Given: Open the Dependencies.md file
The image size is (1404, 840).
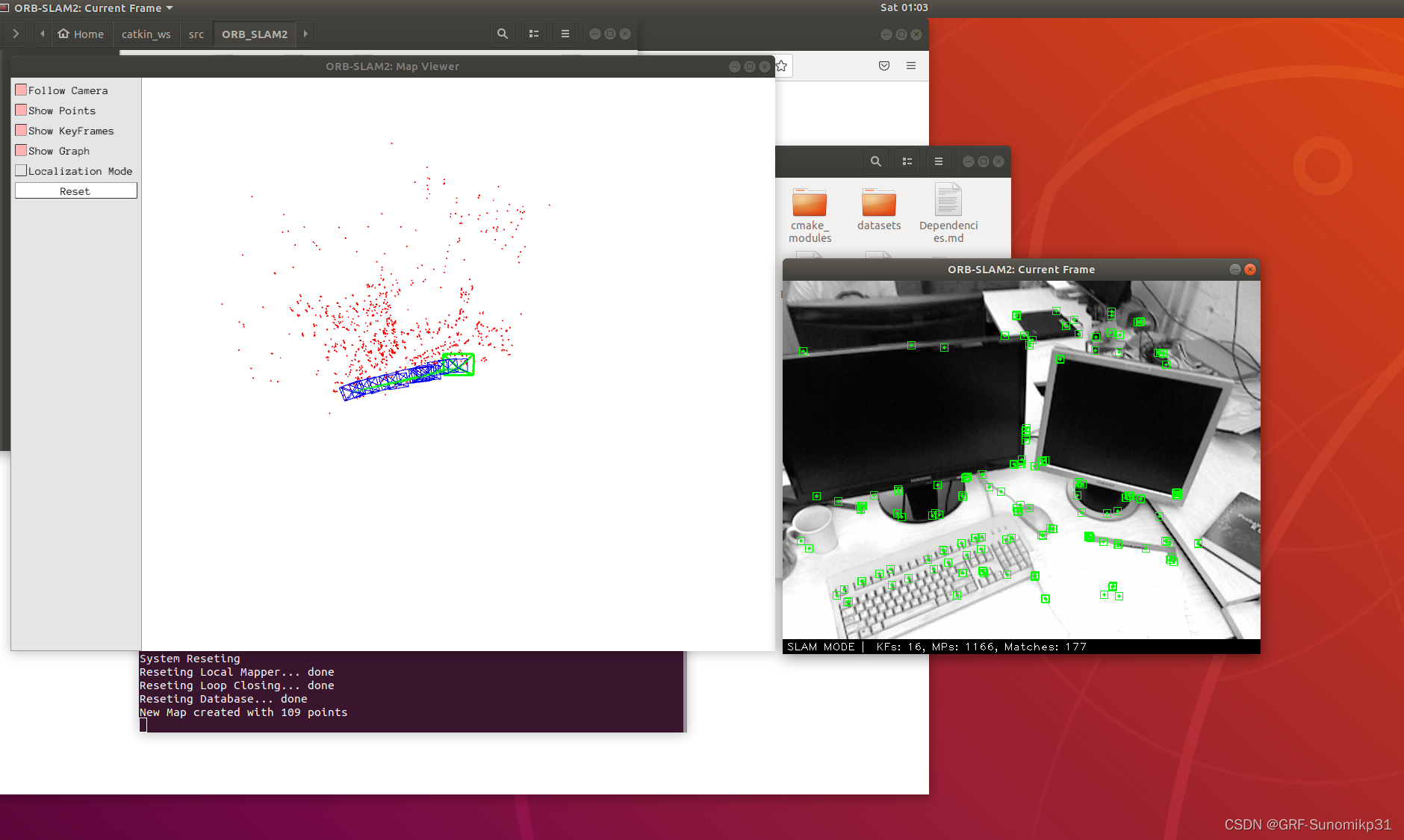Looking at the screenshot, I should click(948, 214).
